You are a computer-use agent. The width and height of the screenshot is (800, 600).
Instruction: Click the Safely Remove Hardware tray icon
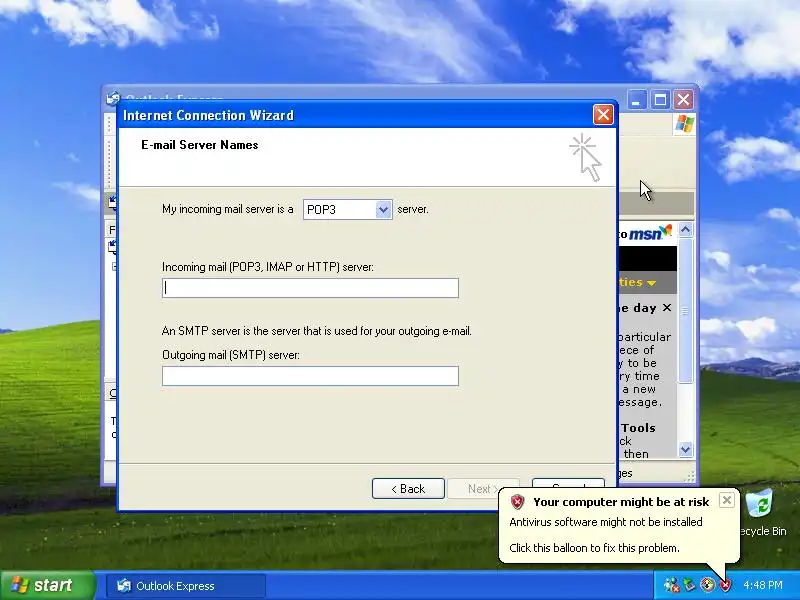click(x=690, y=585)
